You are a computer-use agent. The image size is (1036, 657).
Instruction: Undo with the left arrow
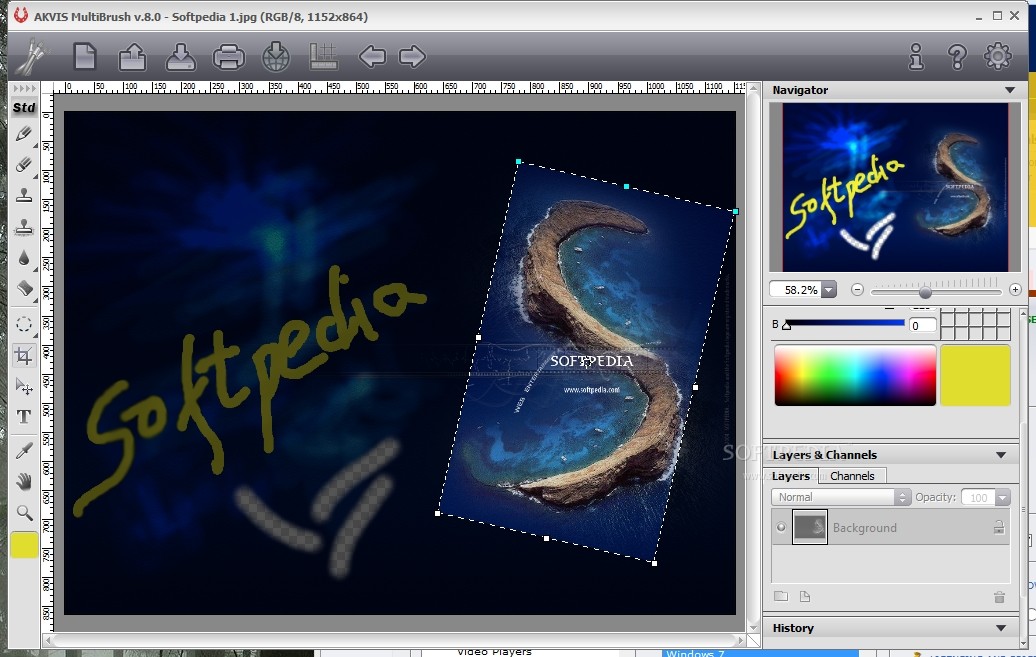[x=373, y=56]
